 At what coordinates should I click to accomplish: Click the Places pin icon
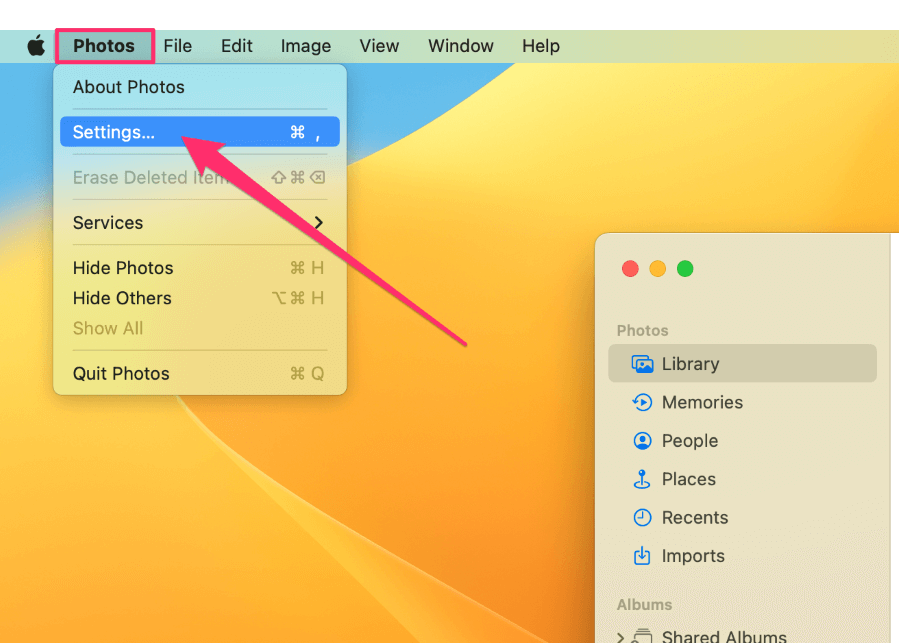[x=642, y=479]
